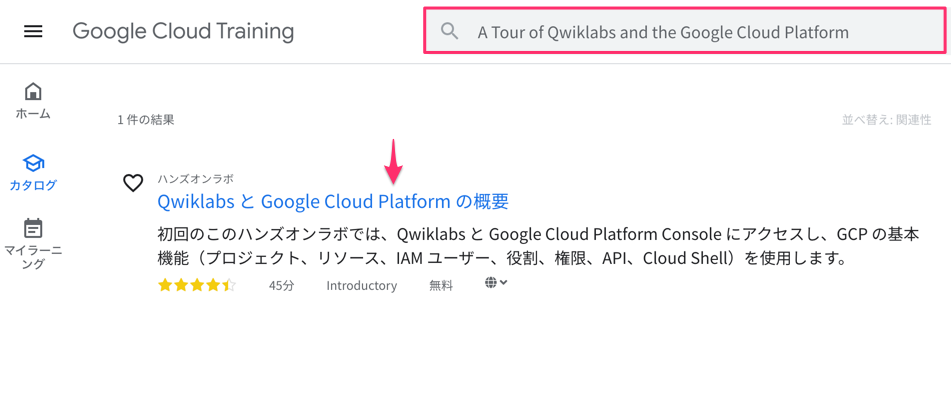Image resolution: width=951 pixels, height=393 pixels.
Task: Go to ホーム in the sidebar
Action: [33, 113]
